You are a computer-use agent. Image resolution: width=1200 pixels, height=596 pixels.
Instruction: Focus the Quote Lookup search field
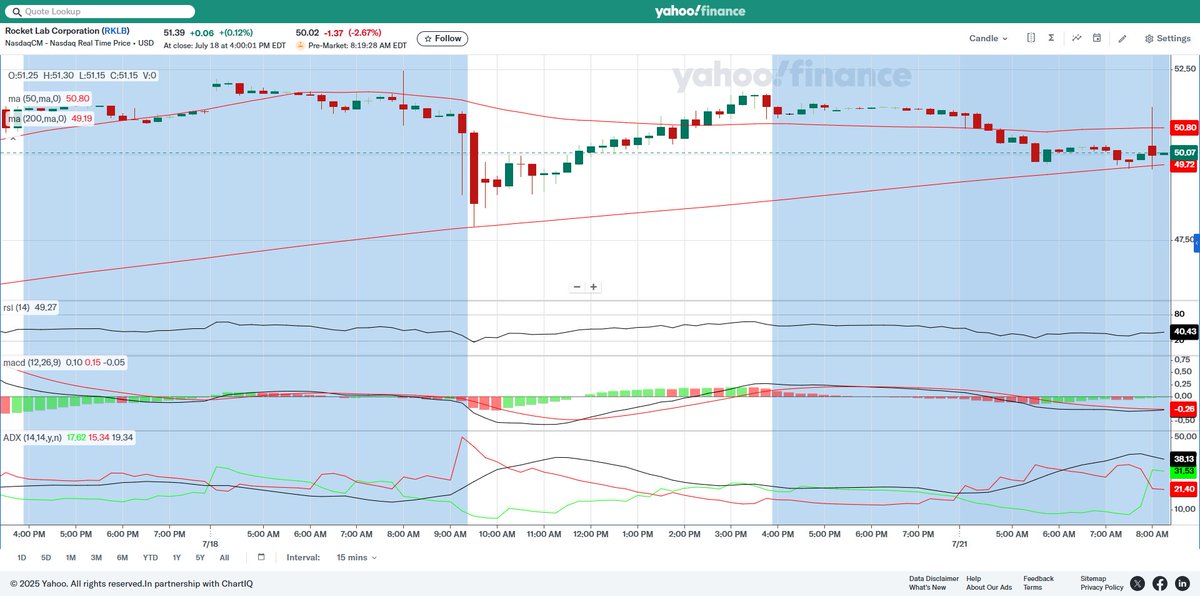pos(101,11)
